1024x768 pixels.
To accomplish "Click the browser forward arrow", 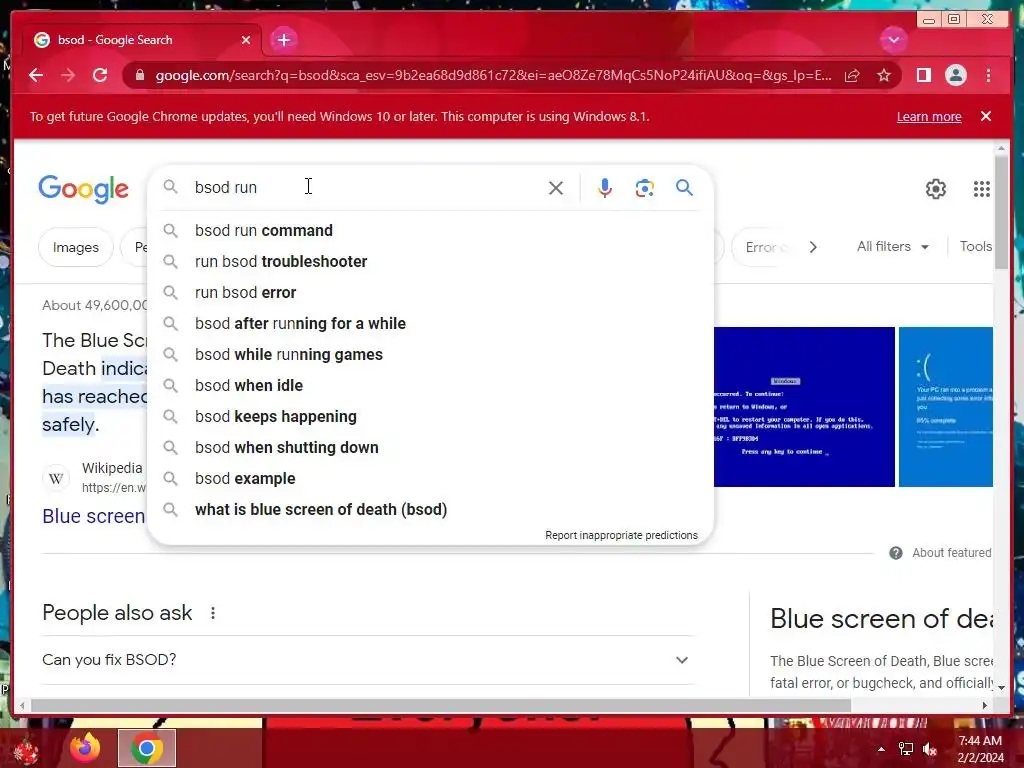I will point(68,75).
